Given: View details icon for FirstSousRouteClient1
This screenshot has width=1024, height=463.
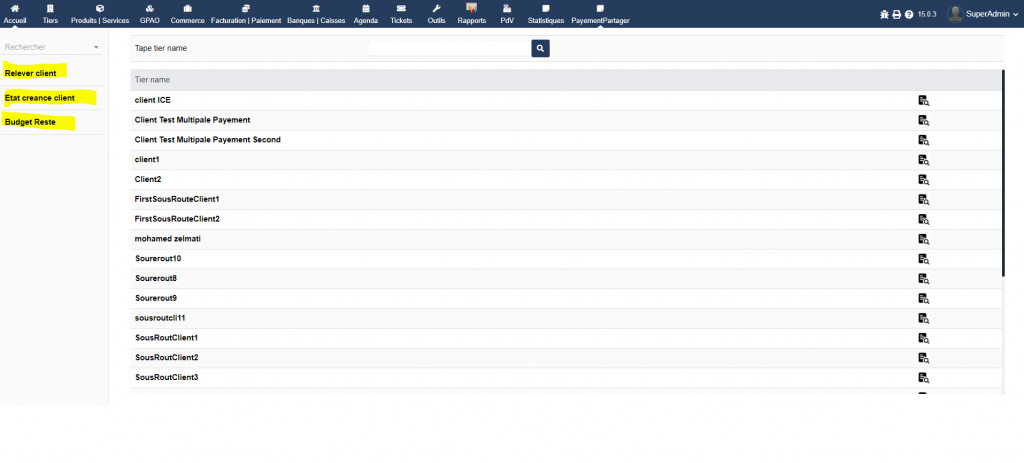Looking at the screenshot, I should [x=923, y=199].
